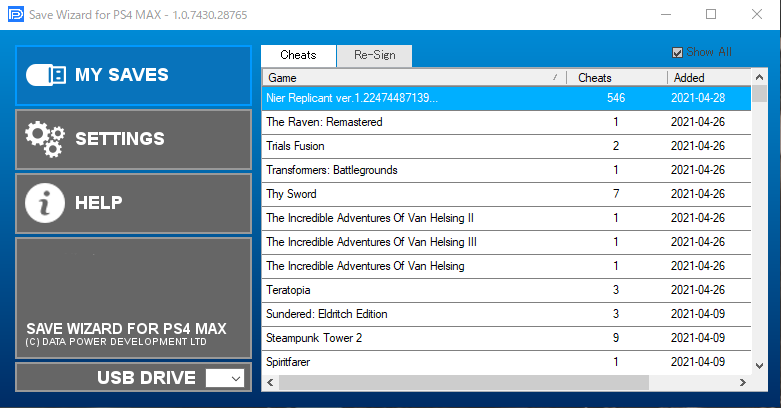781x408 pixels.
Task: Select the Spiritfarer row
Action: (x=507, y=362)
